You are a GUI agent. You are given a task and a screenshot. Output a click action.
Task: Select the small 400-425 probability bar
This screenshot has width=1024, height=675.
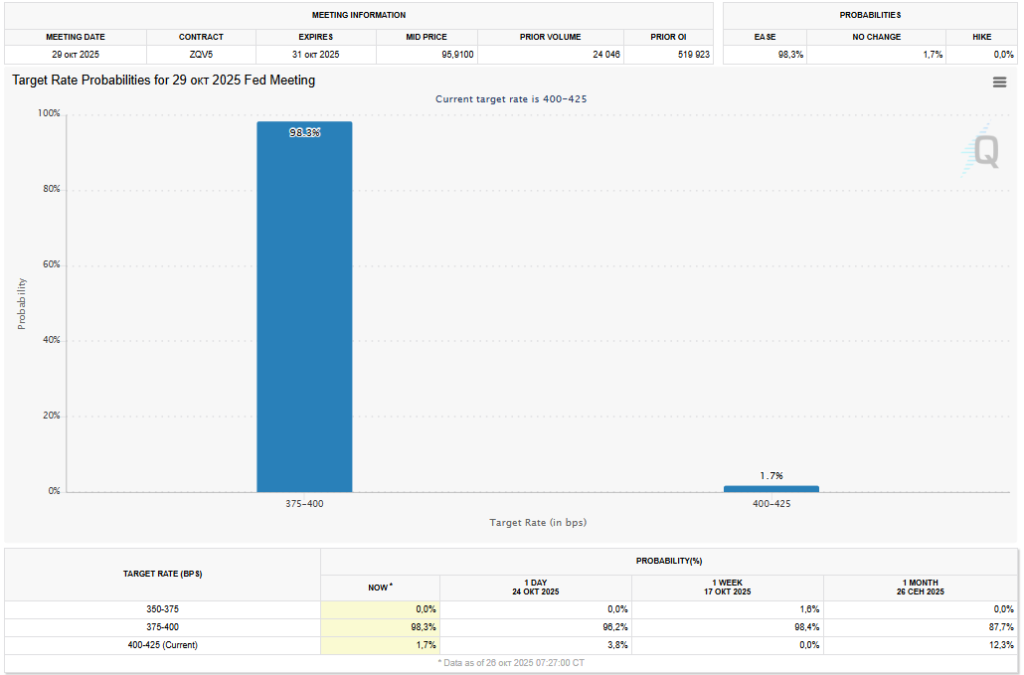coord(771,488)
